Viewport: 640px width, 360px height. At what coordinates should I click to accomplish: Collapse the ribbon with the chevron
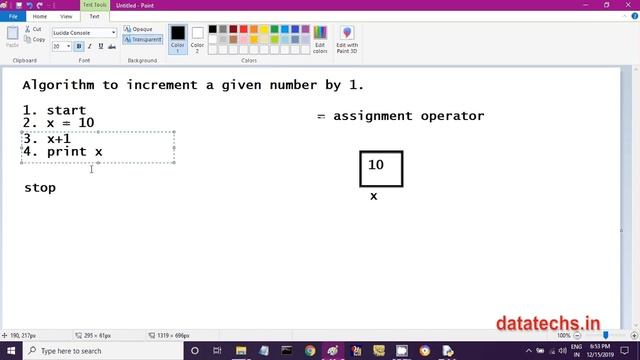(624, 16)
